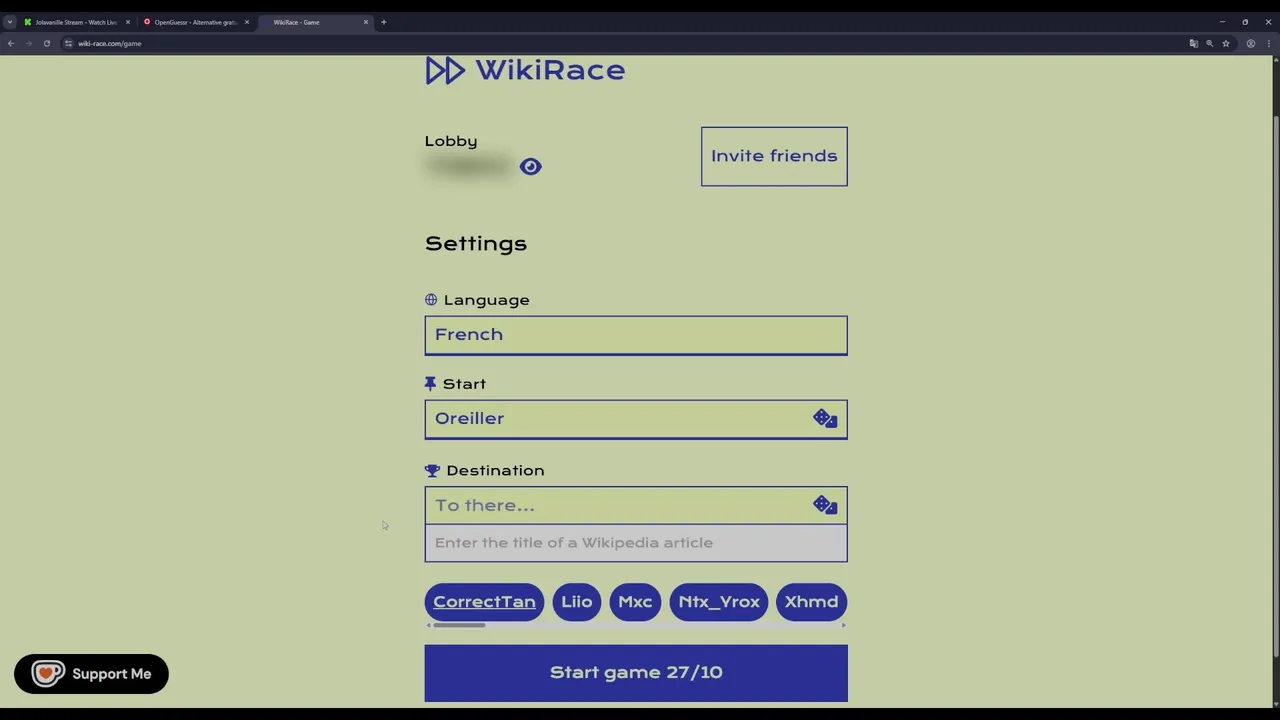
Task: Select the WikiRace - Game tab
Action: [x=314, y=22]
